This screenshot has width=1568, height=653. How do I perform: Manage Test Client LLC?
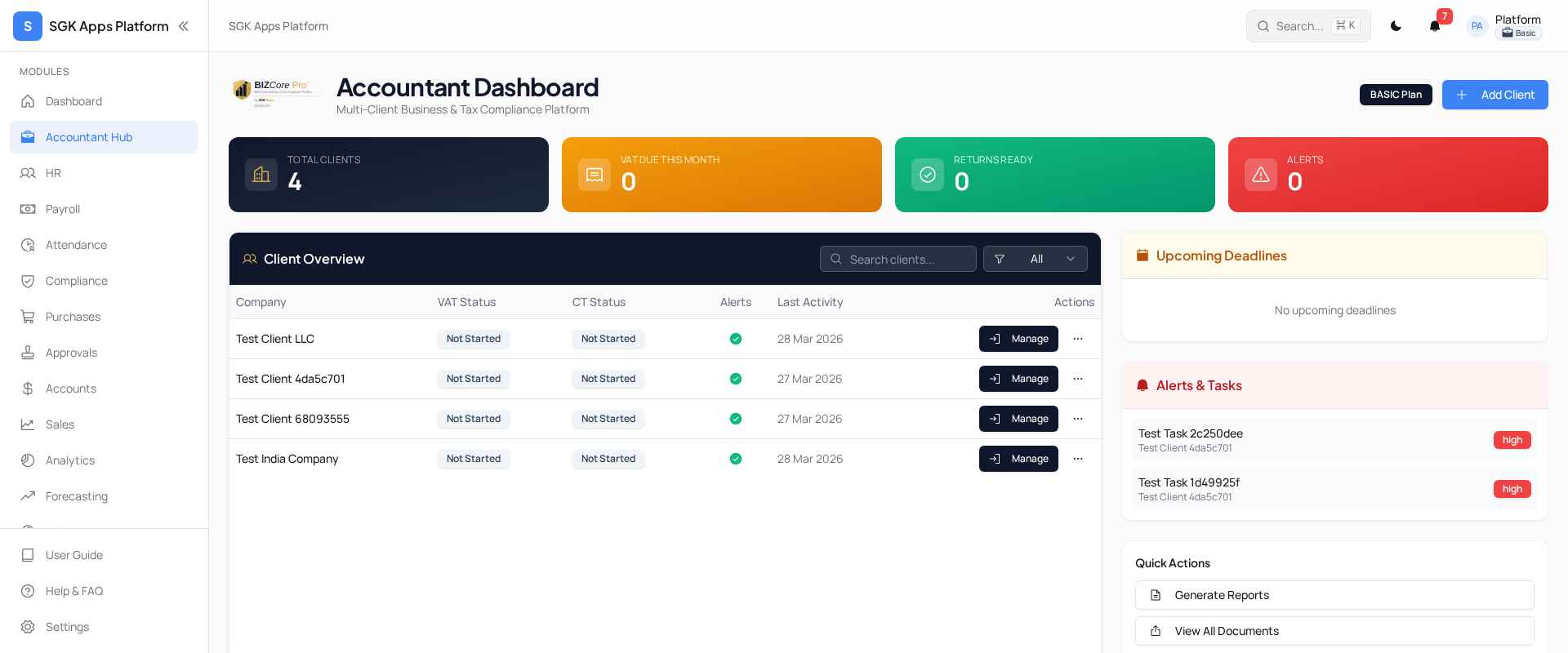click(x=1018, y=339)
